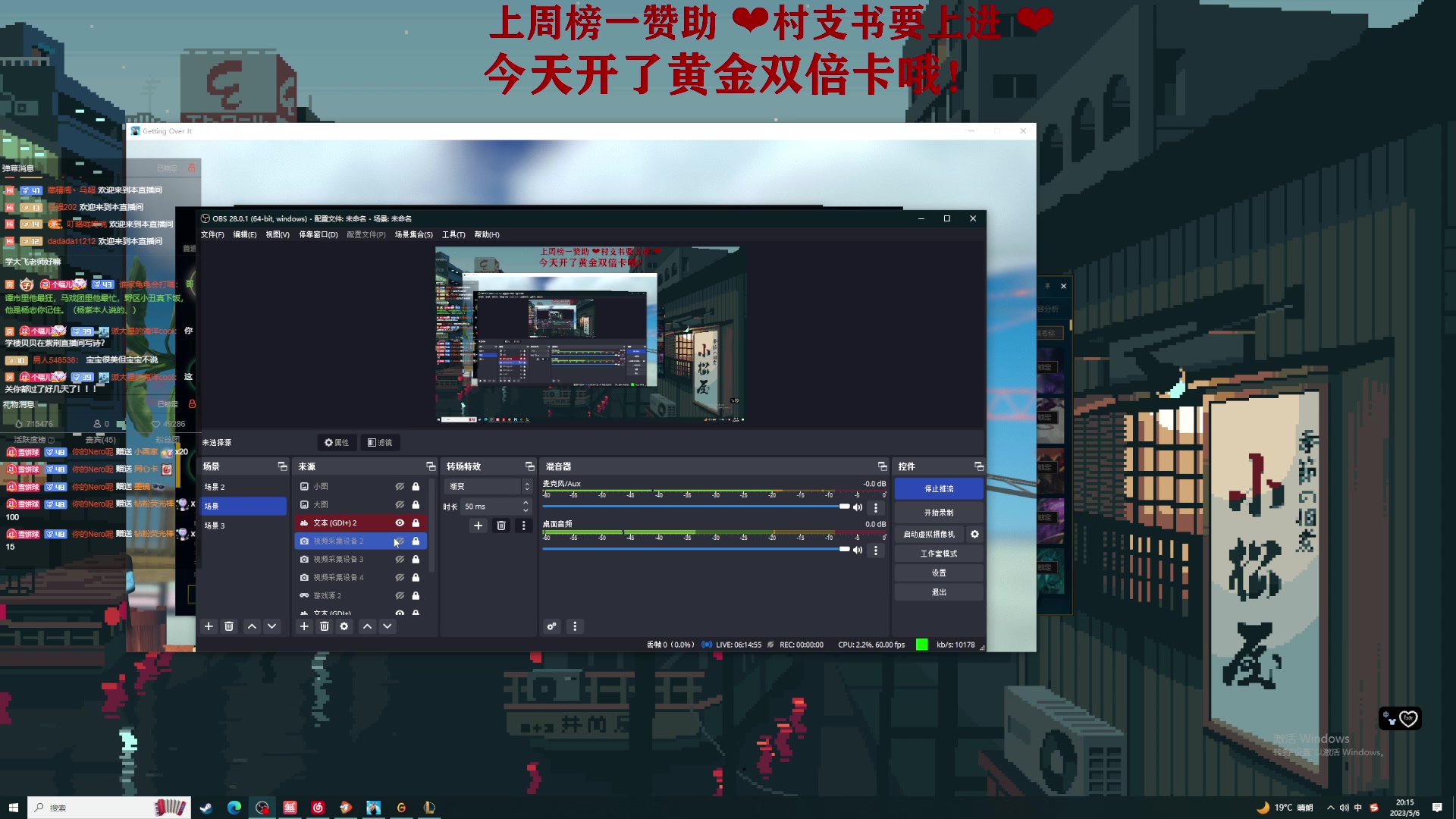Click 开始录制 to start recording
The height and width of the screenshot is (819, 1456).
tap(939, 513)
